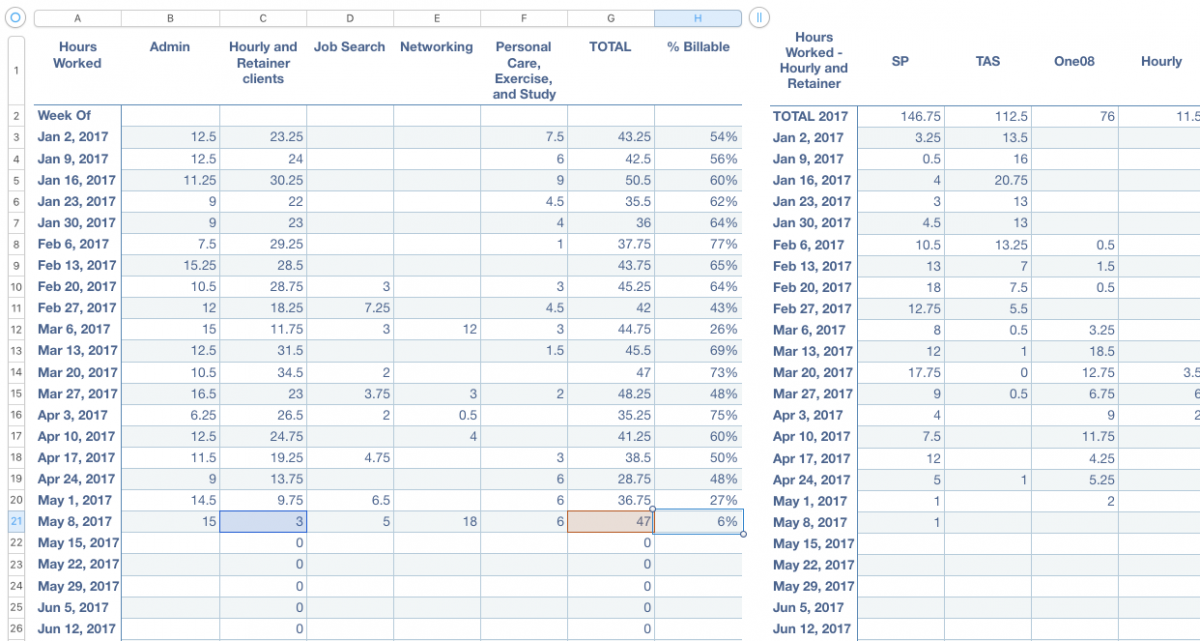This screenshot has width=1200, height=641.
Task: Click 'Personal Care, Exercise, and Study' header
Action: [x=524, y=70]
